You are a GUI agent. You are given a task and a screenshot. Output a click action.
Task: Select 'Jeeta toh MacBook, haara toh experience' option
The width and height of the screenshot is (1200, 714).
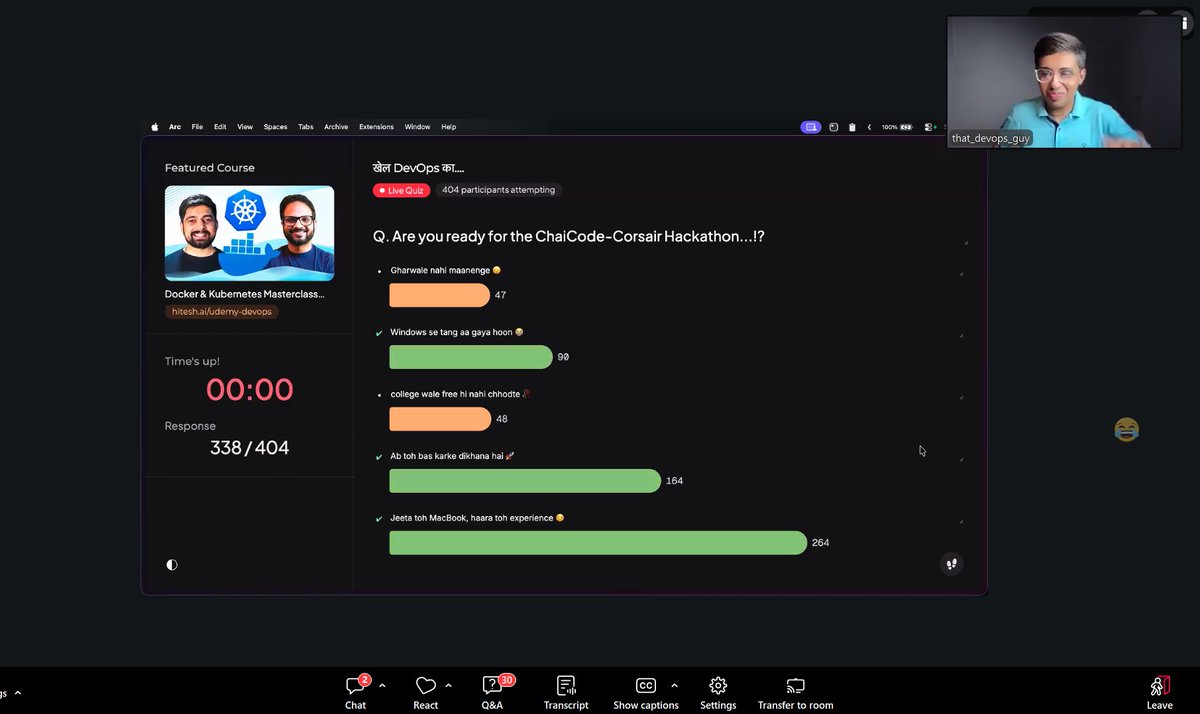pos(477,518)
